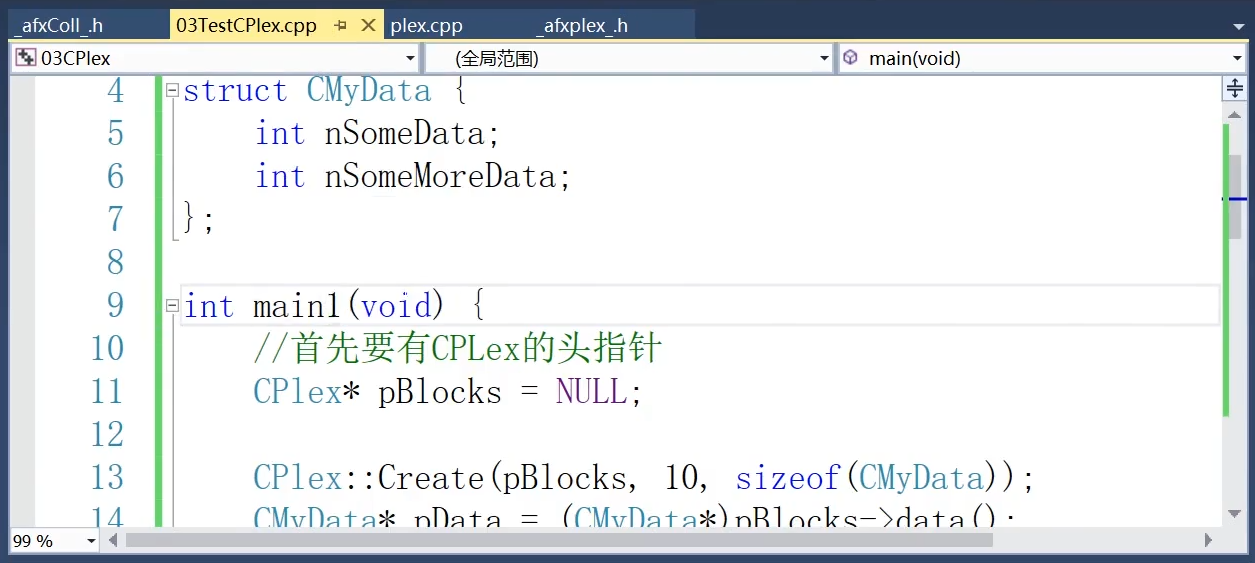Click 'void' in the main1 parameter list
The height and width of the screenshot is (563, 1255).
[396, 306]
